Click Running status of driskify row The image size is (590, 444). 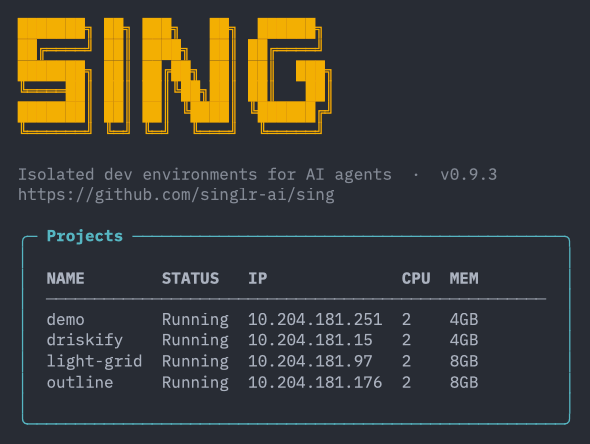pos(195,340)
